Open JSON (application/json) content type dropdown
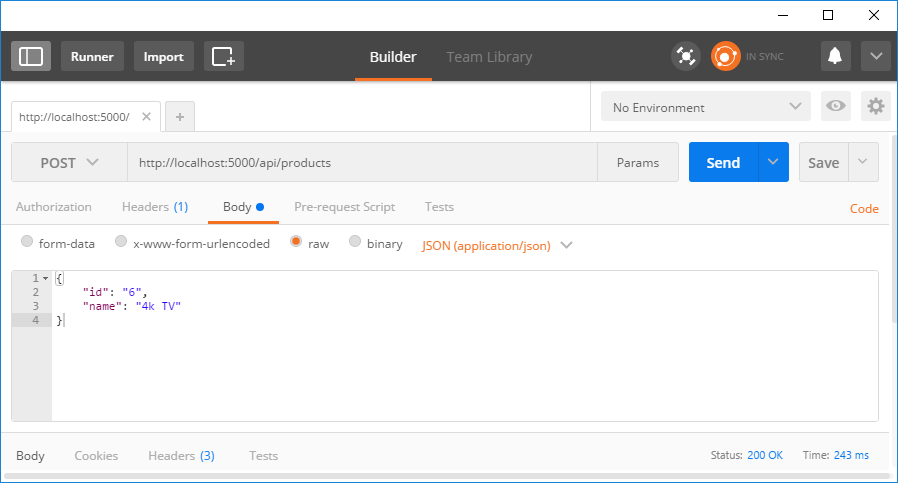The width and height of the screenshot is (898, 483). tap(497, 245)
